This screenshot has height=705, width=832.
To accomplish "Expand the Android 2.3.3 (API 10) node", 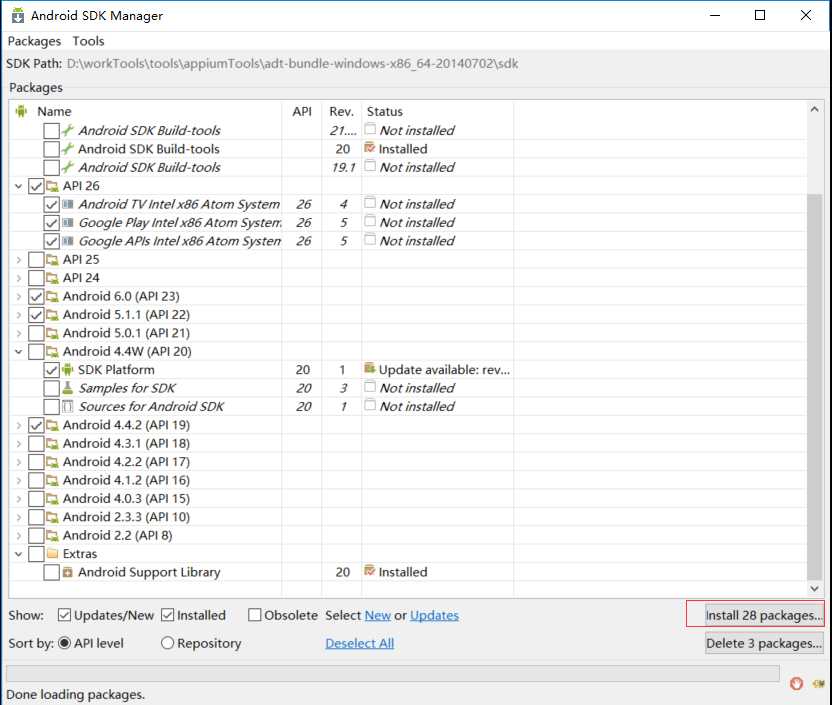I will click(x=19, y=517).
